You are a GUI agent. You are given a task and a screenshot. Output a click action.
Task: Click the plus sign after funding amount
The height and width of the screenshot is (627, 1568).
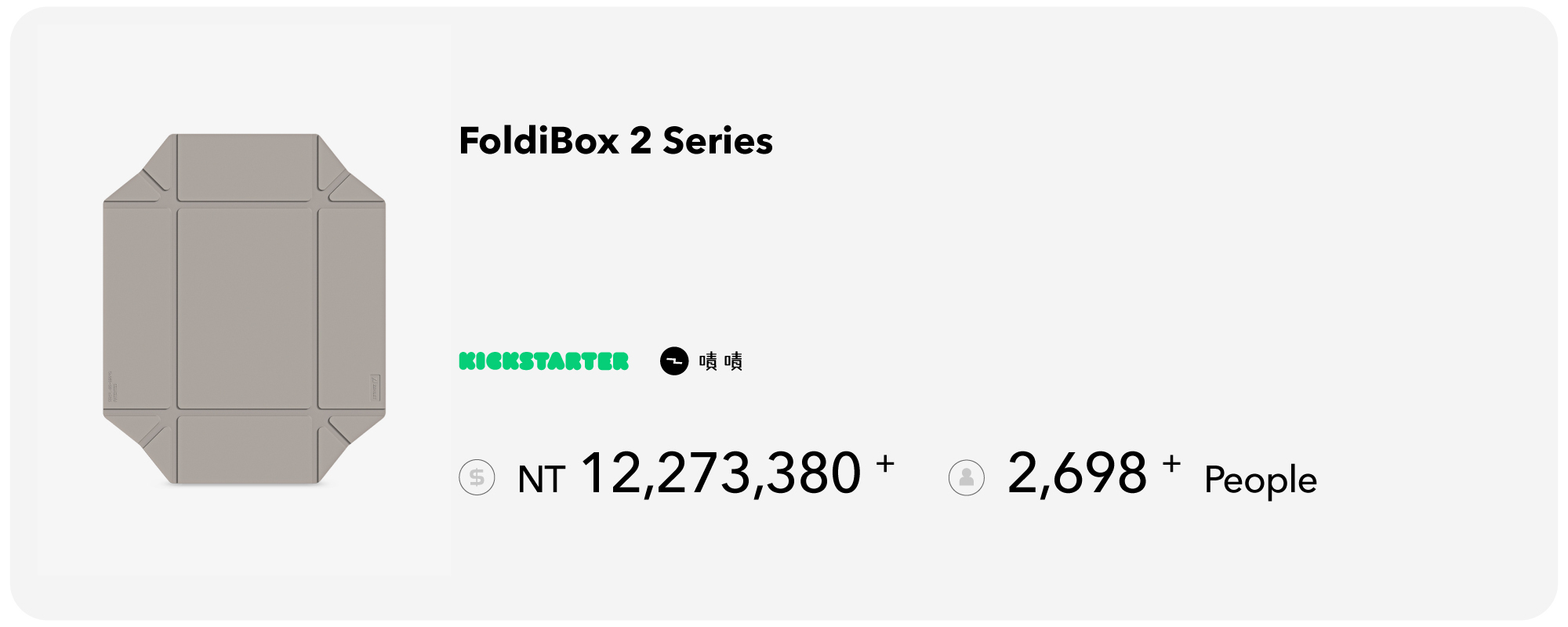[885, 464]
